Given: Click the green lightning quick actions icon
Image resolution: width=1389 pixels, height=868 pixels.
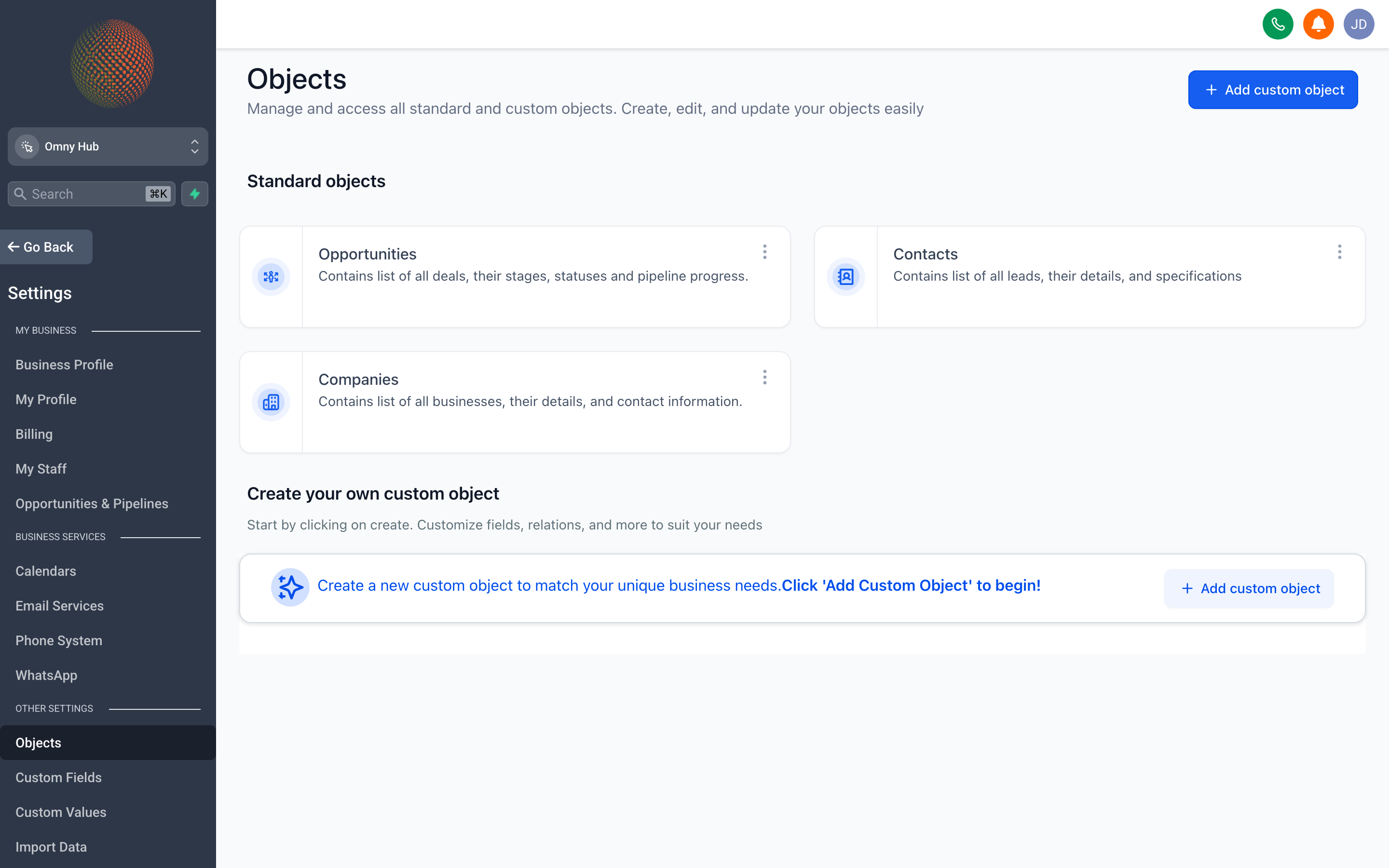Looking at the screenshot, I should pos(194,194).
